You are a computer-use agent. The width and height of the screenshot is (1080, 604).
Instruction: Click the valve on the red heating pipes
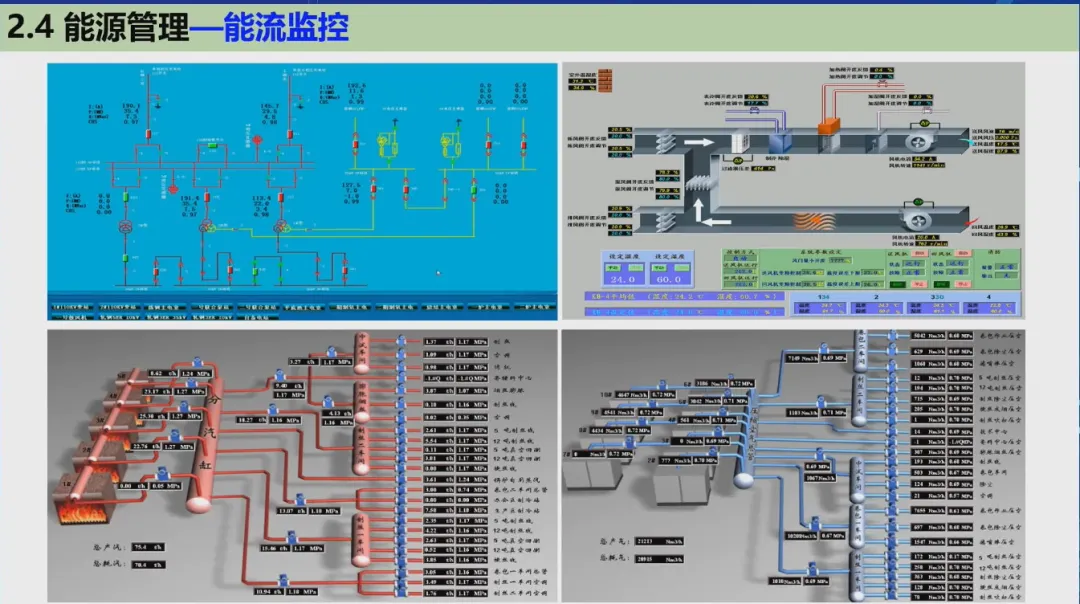[882, 83]
